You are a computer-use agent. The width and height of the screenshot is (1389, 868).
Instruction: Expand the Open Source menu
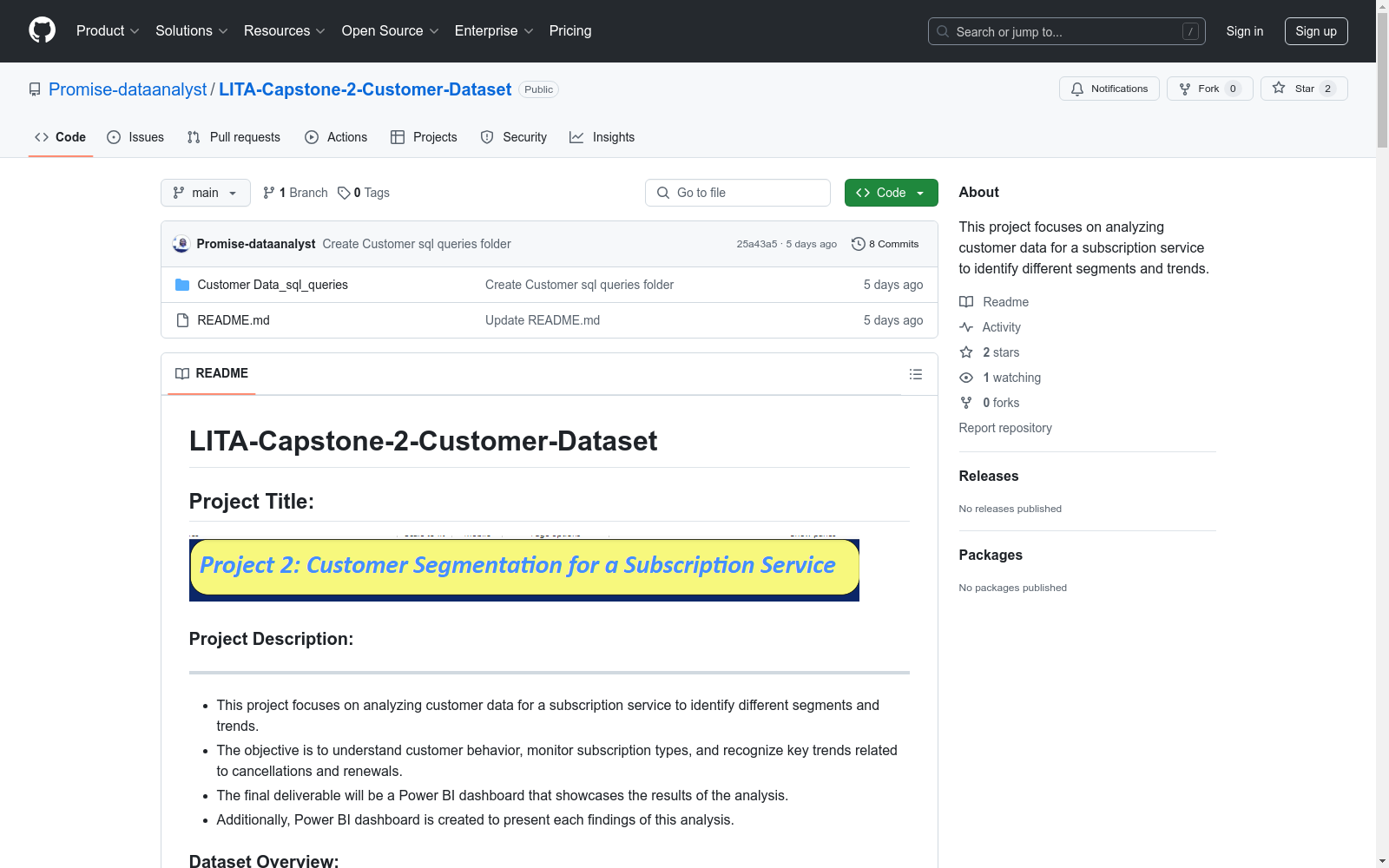pyautogui.click(x=391, y=31)
